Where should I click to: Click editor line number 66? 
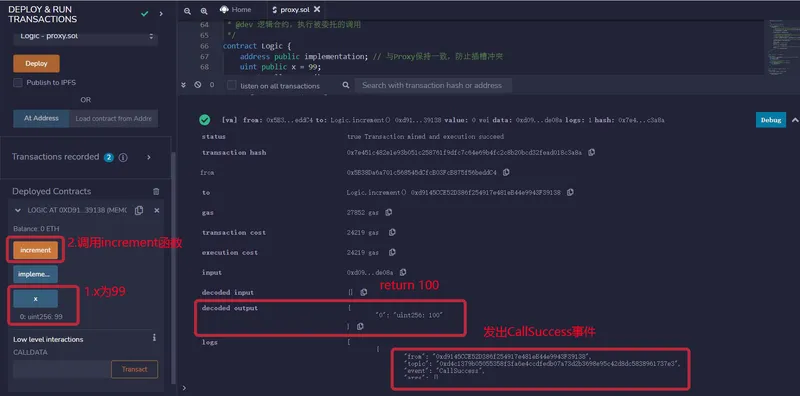[204, 46]
